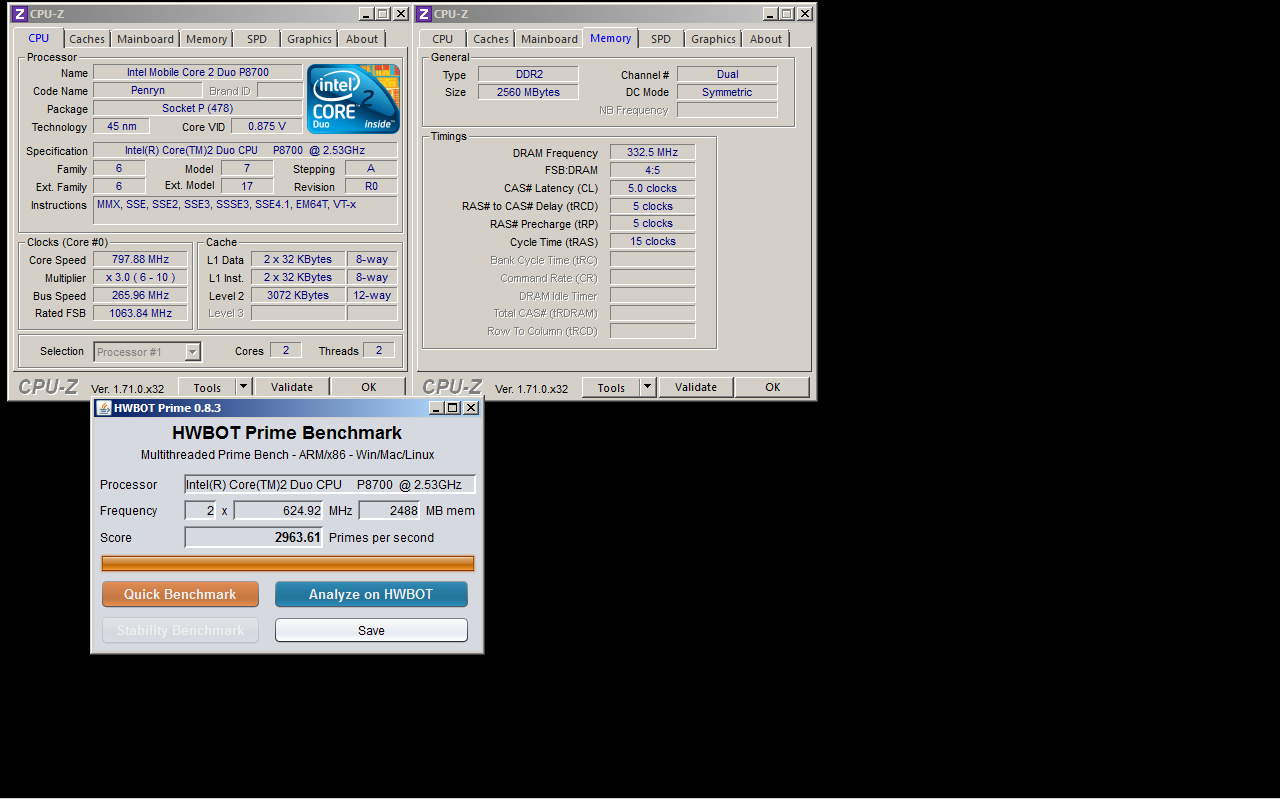Minimize the HWBOT Prime window
This screenshot has width=1280, height=800.
pyautogui.click(x=436, y=408)
